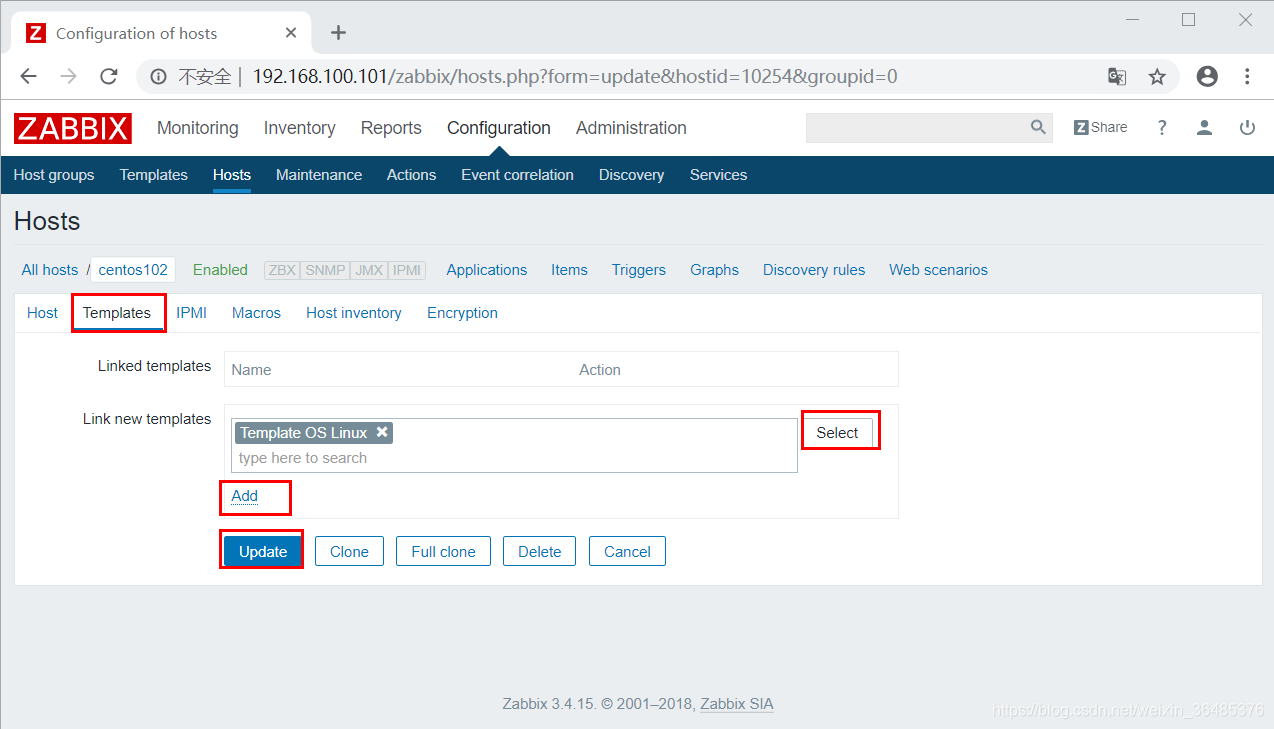The width and height of the screenshot is (1274, 729).
Task: Focus the Zabbix global search field
Action: click(917, 128)
